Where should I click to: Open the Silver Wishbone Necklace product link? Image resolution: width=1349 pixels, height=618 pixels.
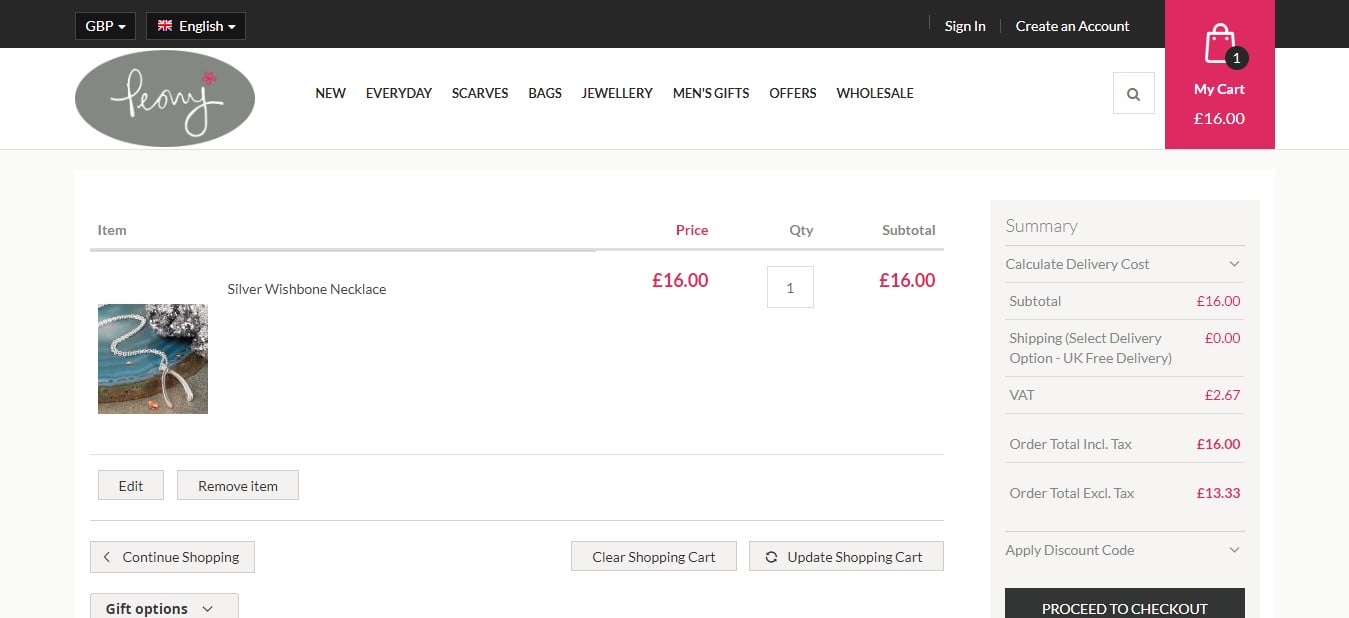point(307,289)
